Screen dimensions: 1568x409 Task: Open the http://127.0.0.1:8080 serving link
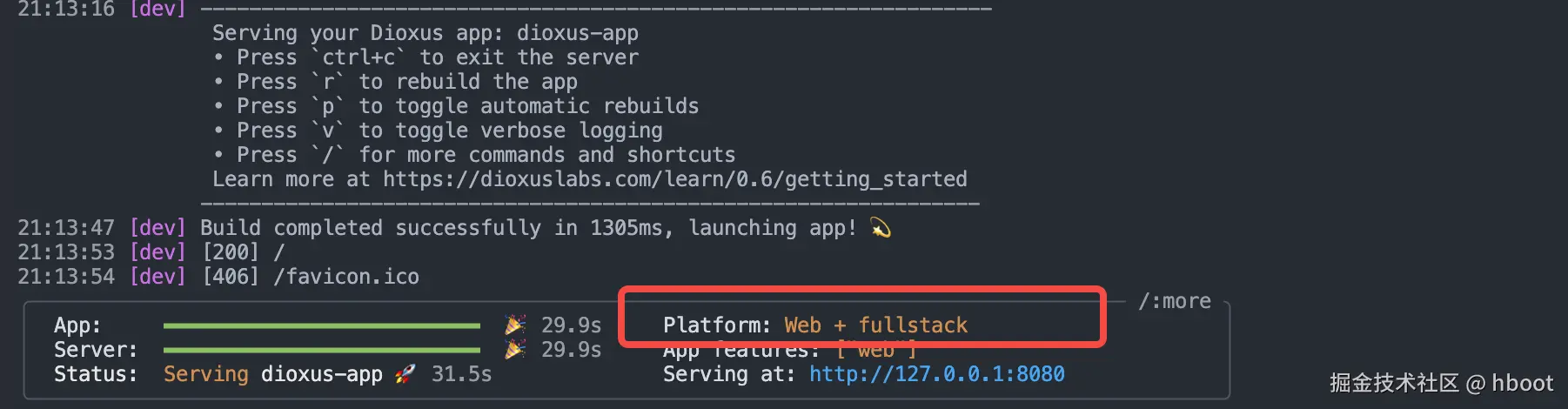coord(937,374)
